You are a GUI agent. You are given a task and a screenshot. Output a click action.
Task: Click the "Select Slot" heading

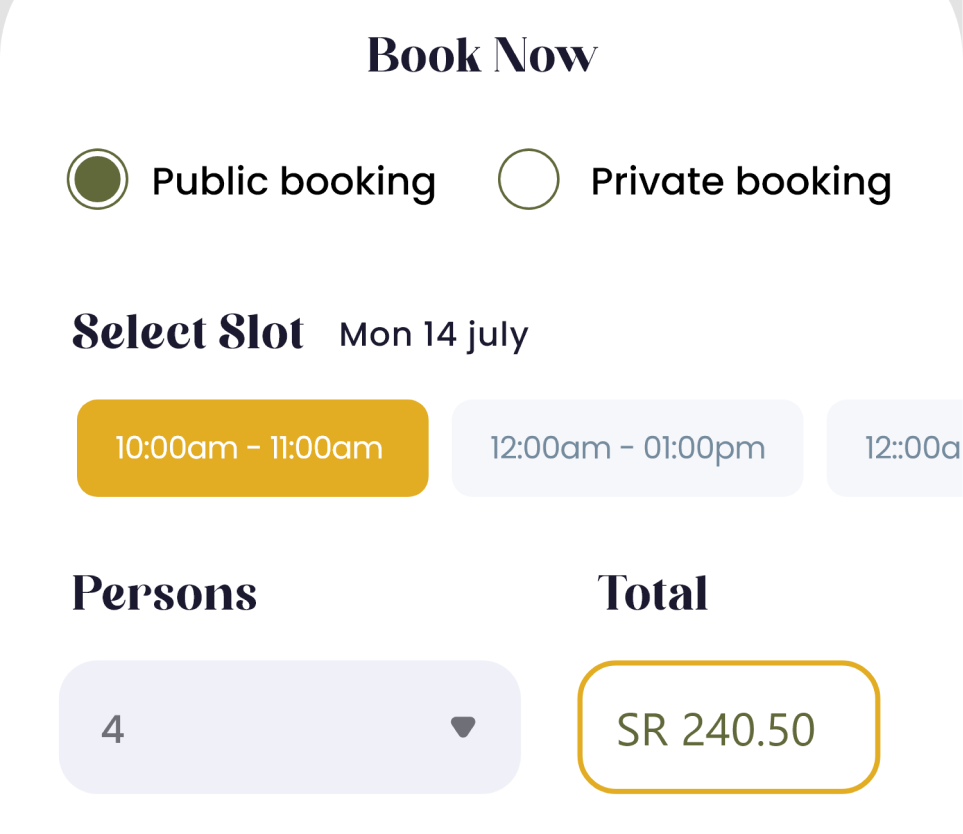pos(188,333)
